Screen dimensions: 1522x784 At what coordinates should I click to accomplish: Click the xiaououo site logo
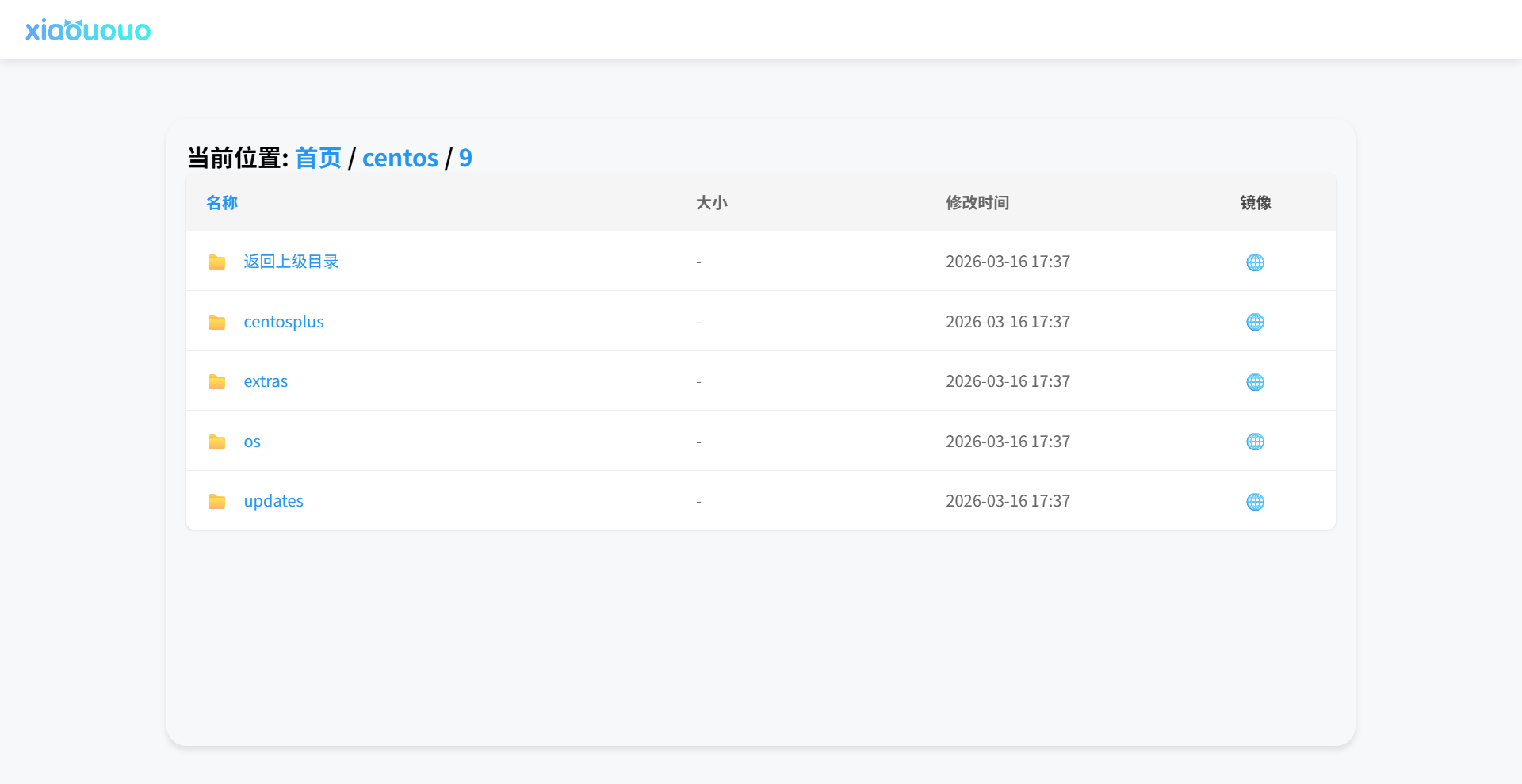[x=88, y=30]
